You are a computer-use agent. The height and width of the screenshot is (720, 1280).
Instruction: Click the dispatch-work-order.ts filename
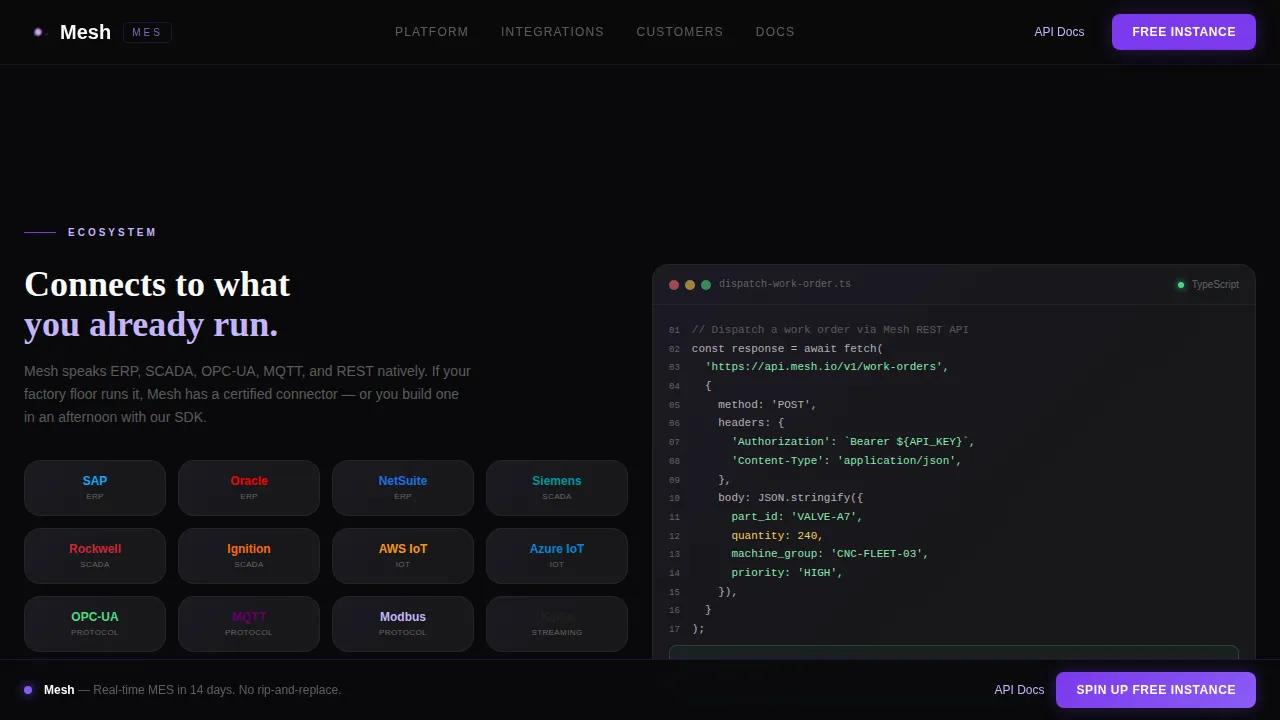coord(785,284)
